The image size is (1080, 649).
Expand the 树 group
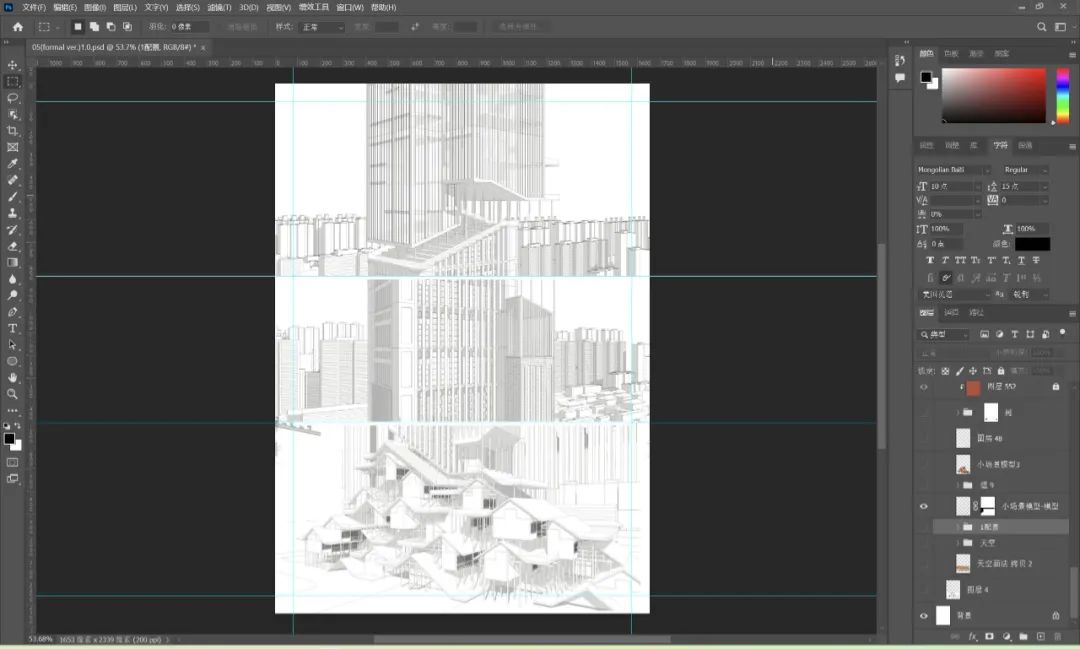(x=957, y=412)
